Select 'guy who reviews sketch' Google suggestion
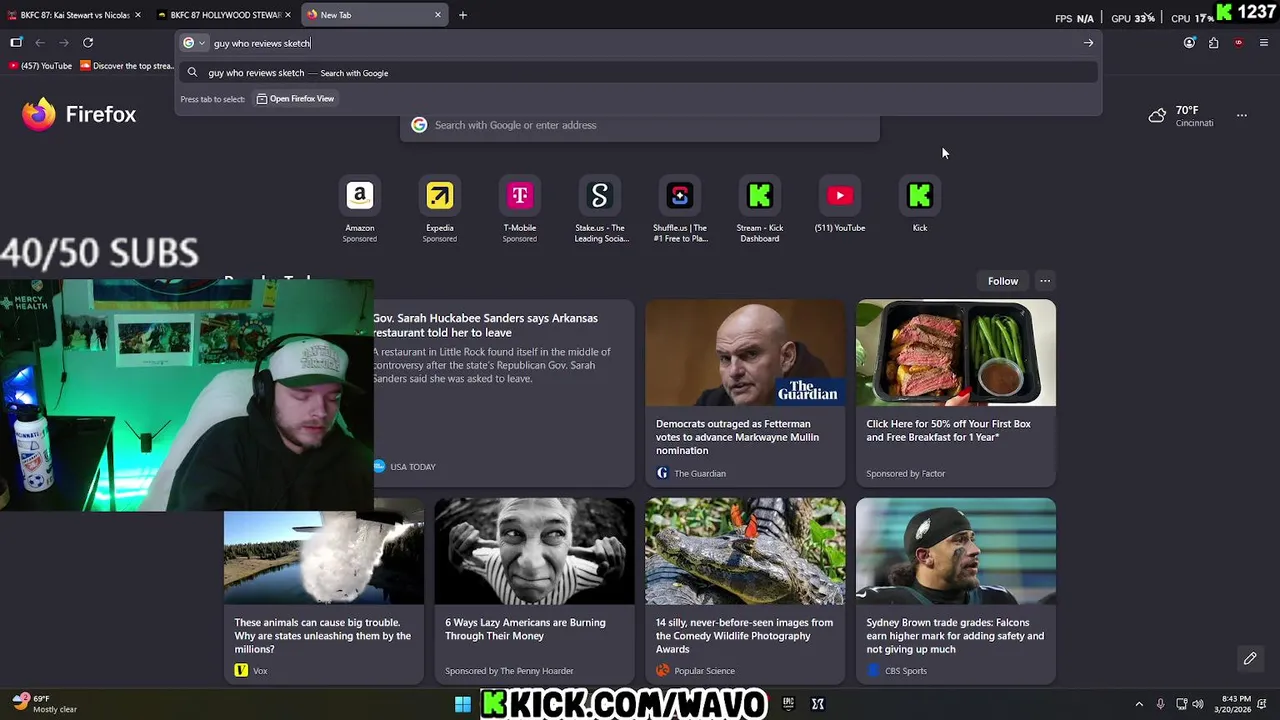The width and height of the screenshot is (1280, 720). click(640, 73)
